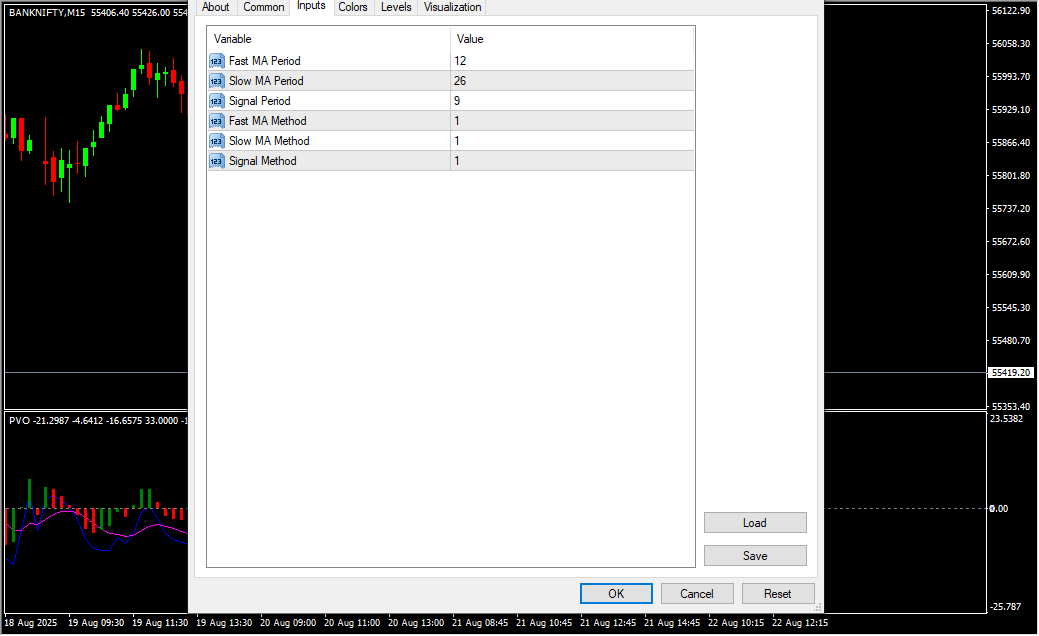Click the Signal Method variable icon

(217, 161)
